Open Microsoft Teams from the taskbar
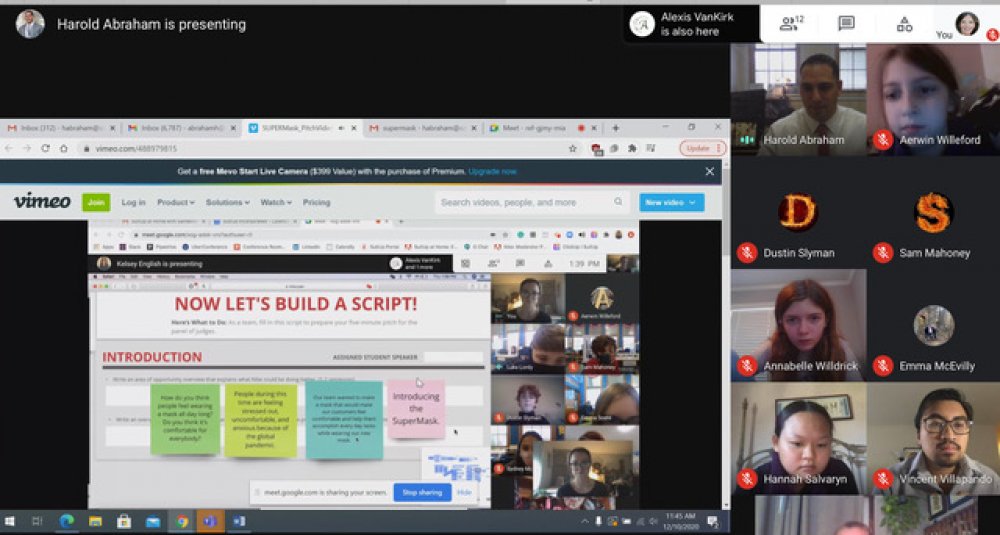1000x535 pixels. [x=210, y=521]
